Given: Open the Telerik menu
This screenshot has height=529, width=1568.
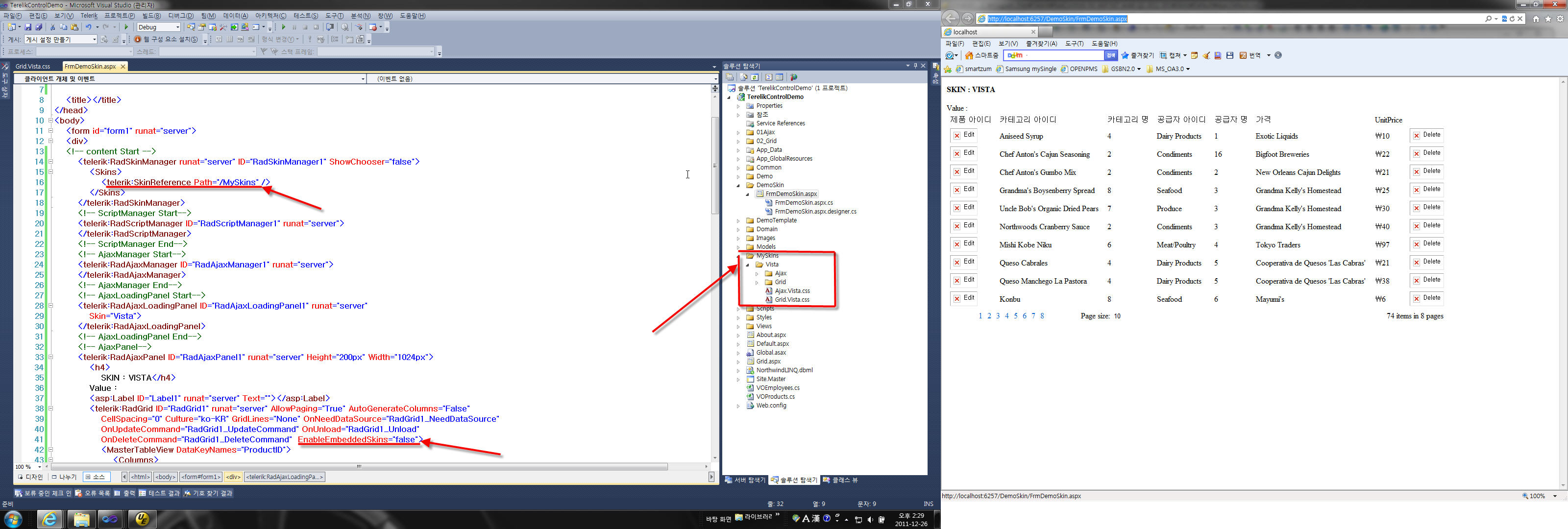Looking at the screenshot, I should click(89, 16).
